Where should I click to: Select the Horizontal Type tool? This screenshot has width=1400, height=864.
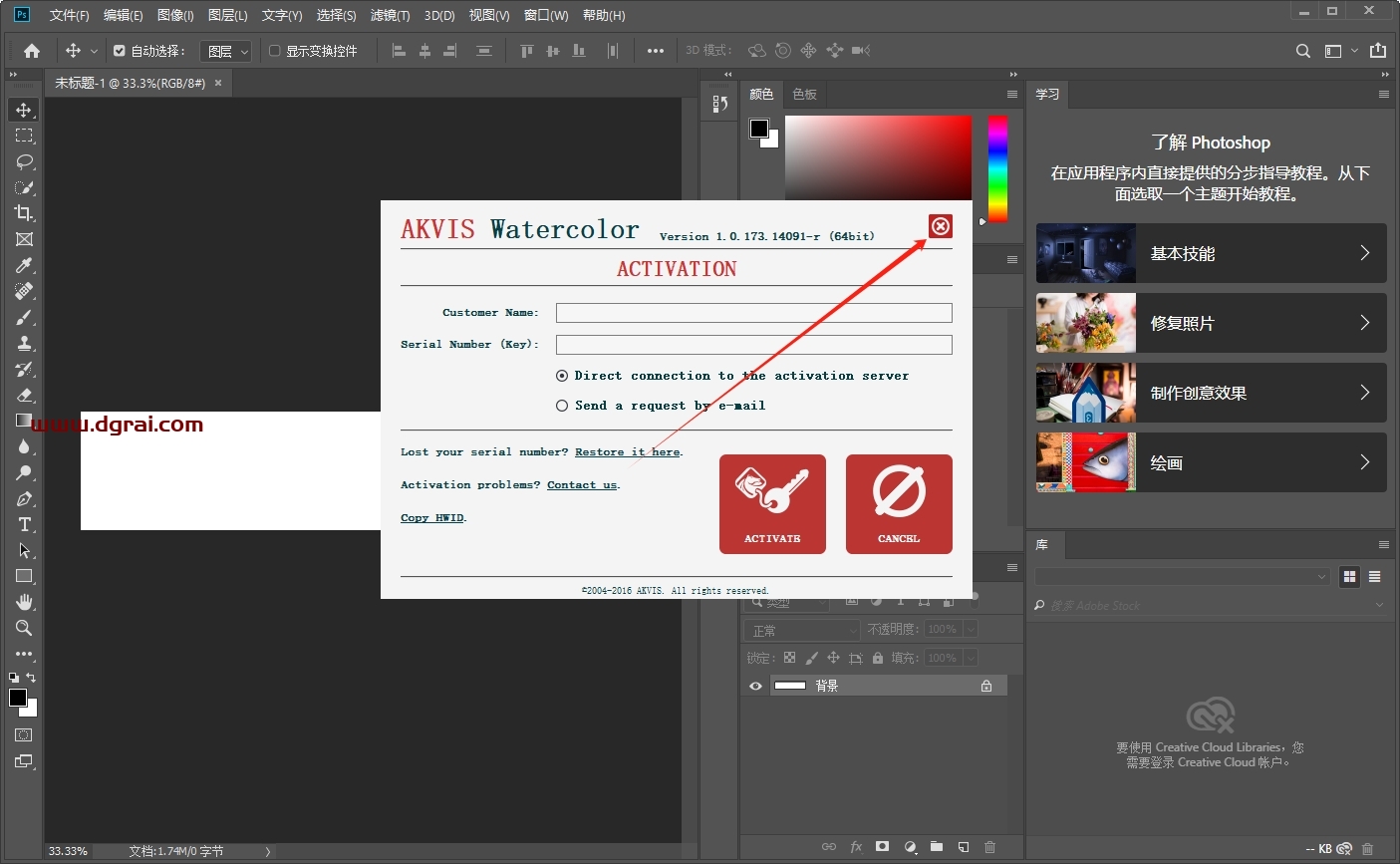pos(24,524)
